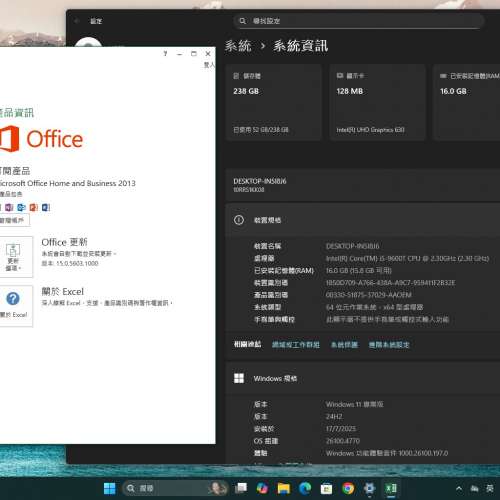Screen dimensions: 500x500
Task: Open the storage 238 GB card
Action: click(273, 102)
